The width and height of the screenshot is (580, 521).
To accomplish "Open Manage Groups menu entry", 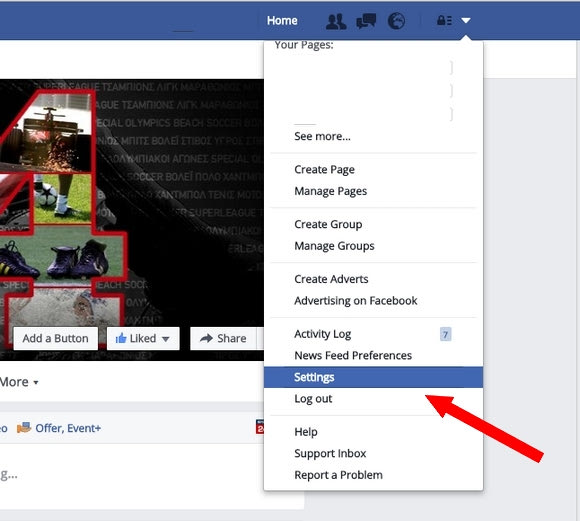I will [334, 246].
